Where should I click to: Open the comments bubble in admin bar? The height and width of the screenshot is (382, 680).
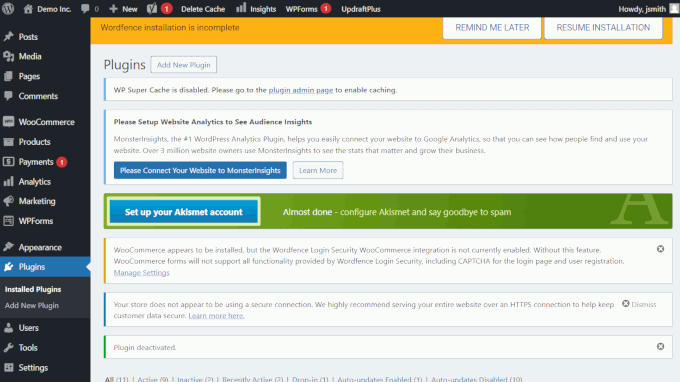(85, 9)
